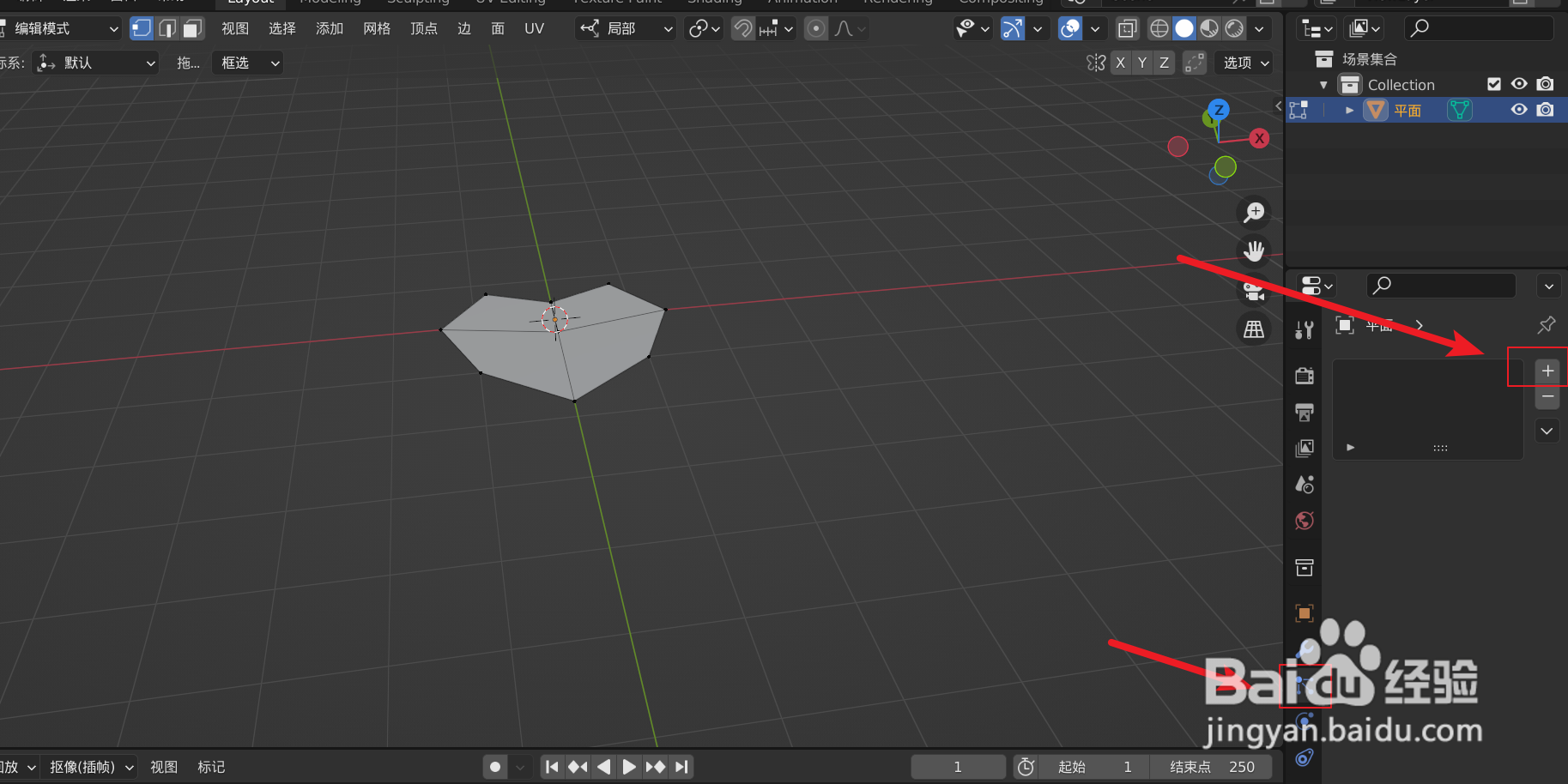Switch to material preview shading
Screen dimensions: 1568x784
[1209, 28]
